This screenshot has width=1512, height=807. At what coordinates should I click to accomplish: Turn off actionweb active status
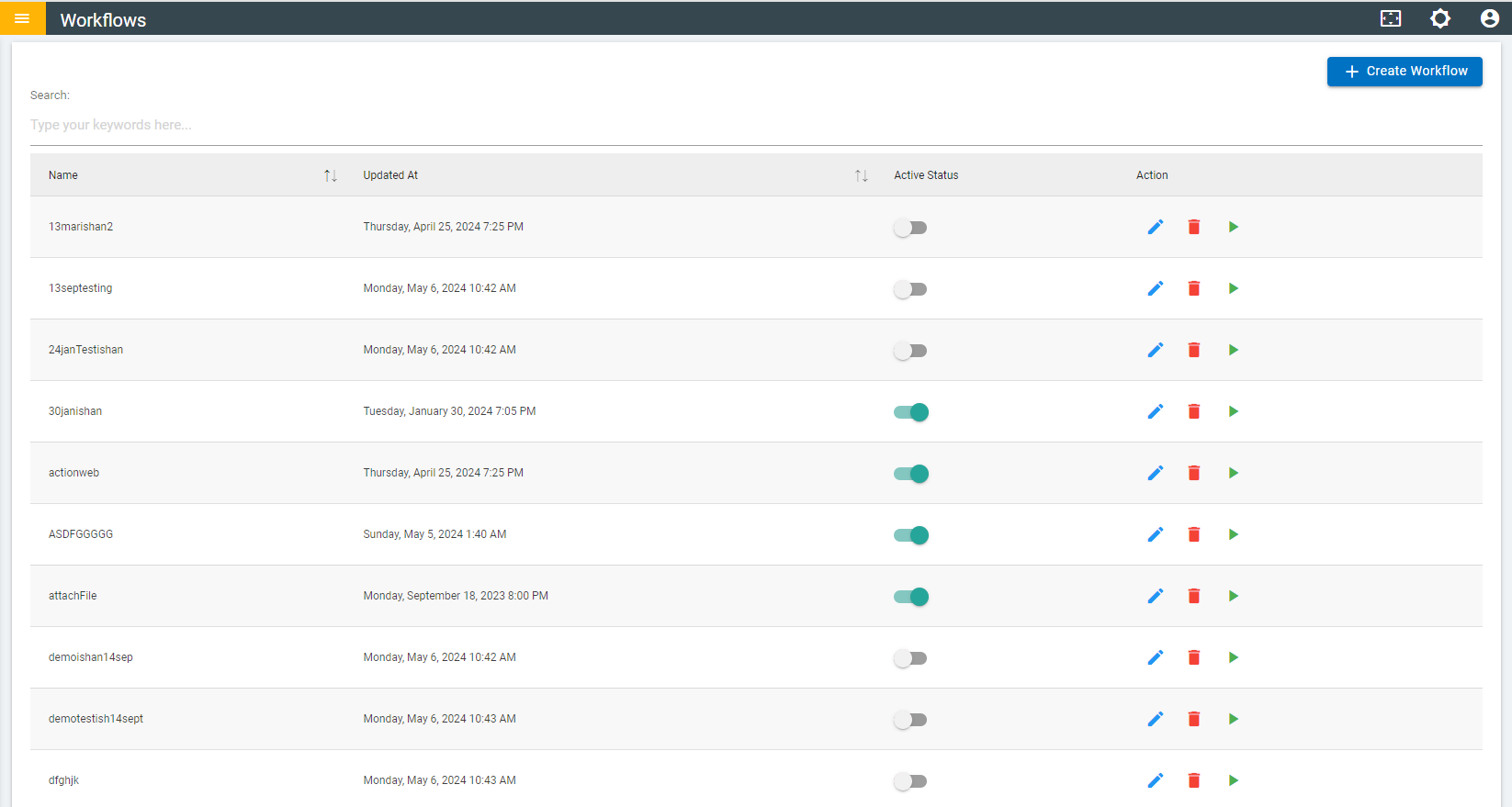click(911, 474)
